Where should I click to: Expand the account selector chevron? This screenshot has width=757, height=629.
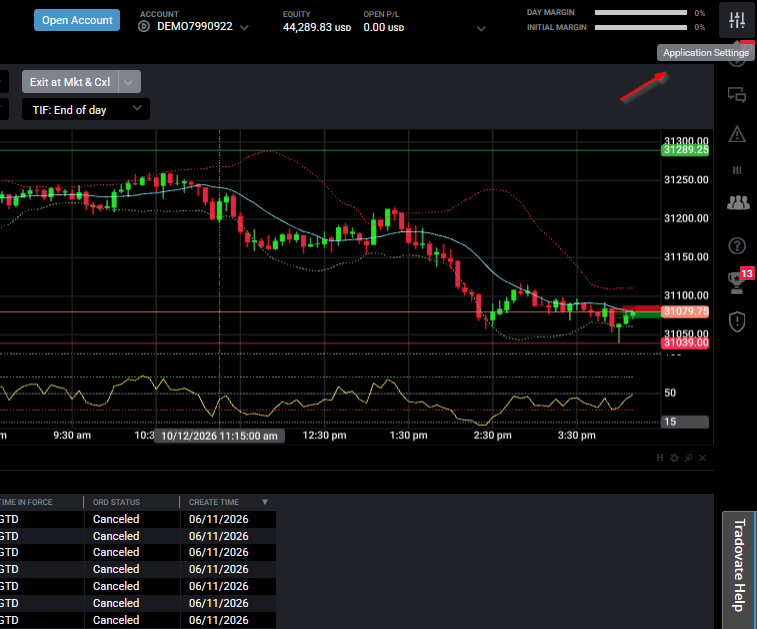click(x=244, y=28)
